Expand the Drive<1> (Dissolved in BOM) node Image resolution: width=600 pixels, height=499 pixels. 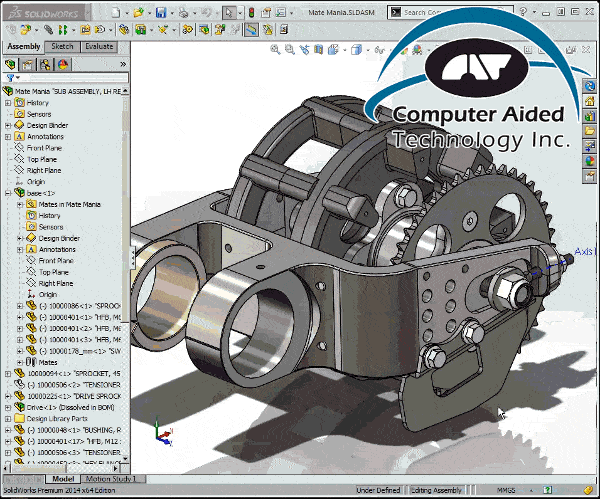click(x=8, y=408)
